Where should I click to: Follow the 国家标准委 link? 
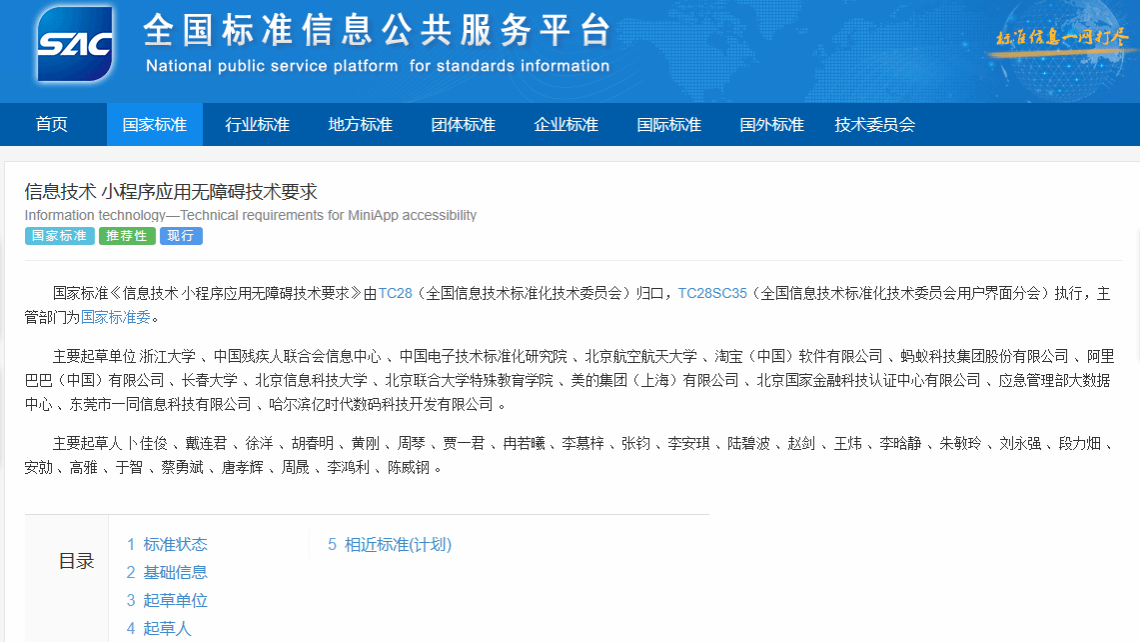pos(115,317)
